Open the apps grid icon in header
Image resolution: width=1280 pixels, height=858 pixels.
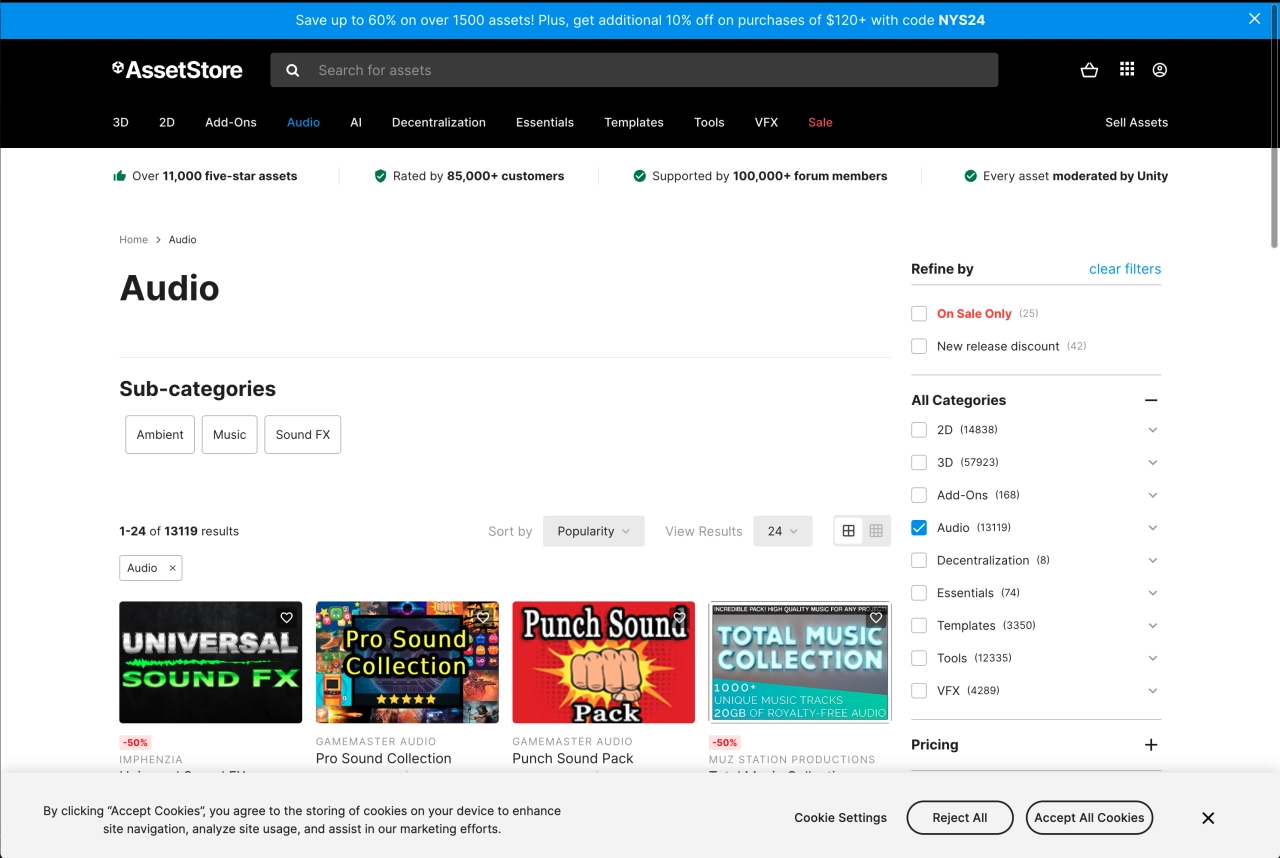pos(1127,69)
